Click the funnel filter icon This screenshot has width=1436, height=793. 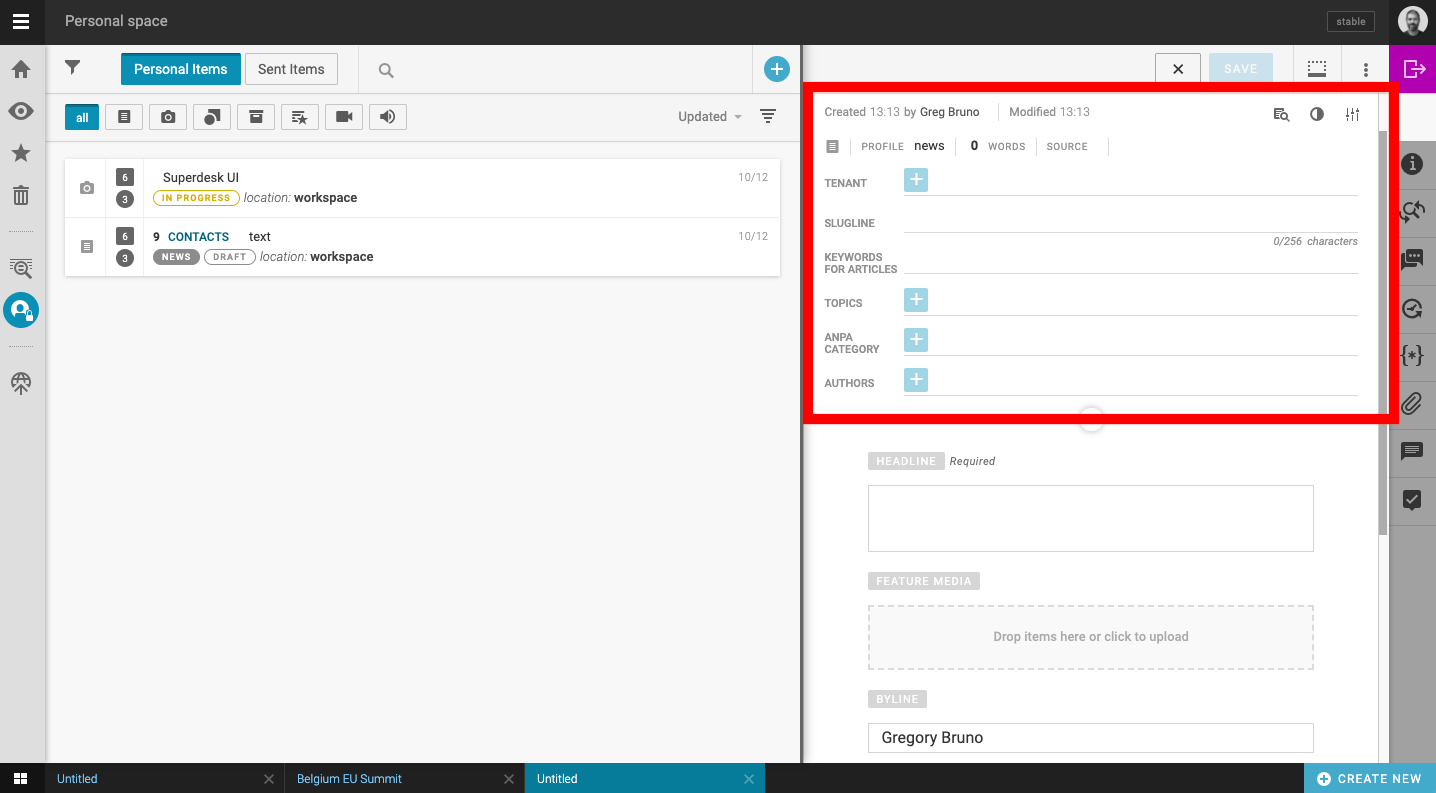click(x=72, y=68)
